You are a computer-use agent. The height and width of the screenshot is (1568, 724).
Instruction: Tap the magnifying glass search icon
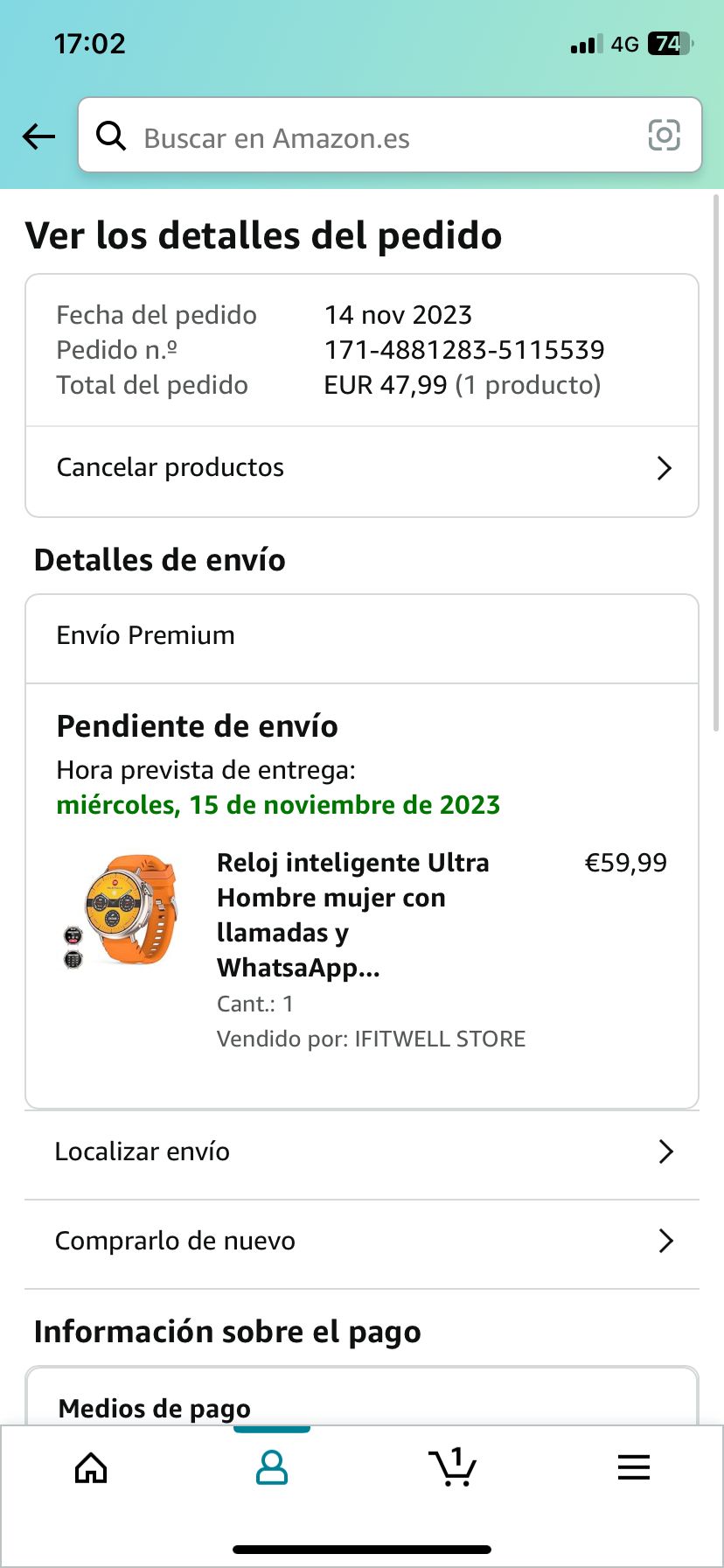pos(111,136)
